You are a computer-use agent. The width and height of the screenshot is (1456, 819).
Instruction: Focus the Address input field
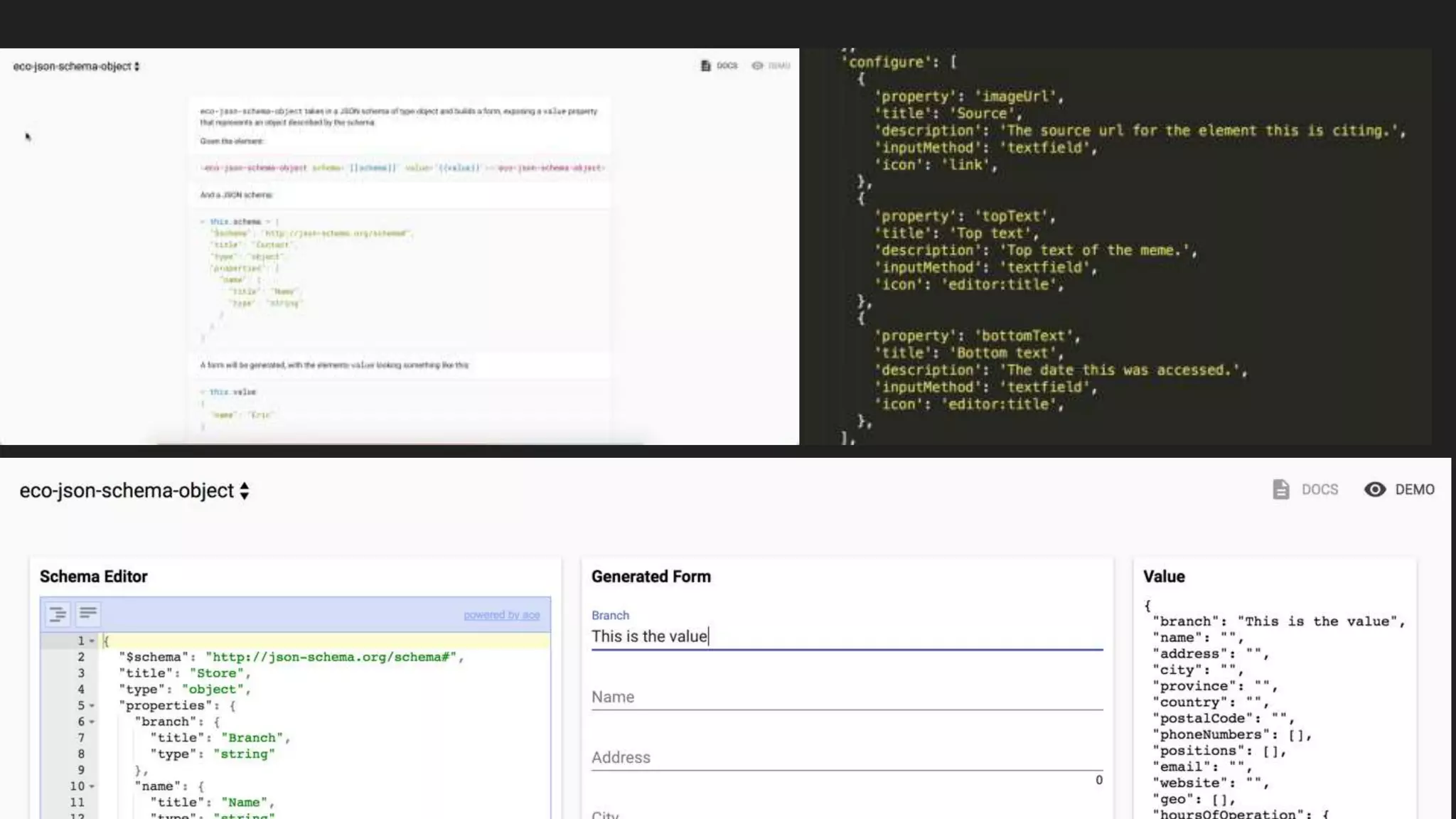(846, 757)
